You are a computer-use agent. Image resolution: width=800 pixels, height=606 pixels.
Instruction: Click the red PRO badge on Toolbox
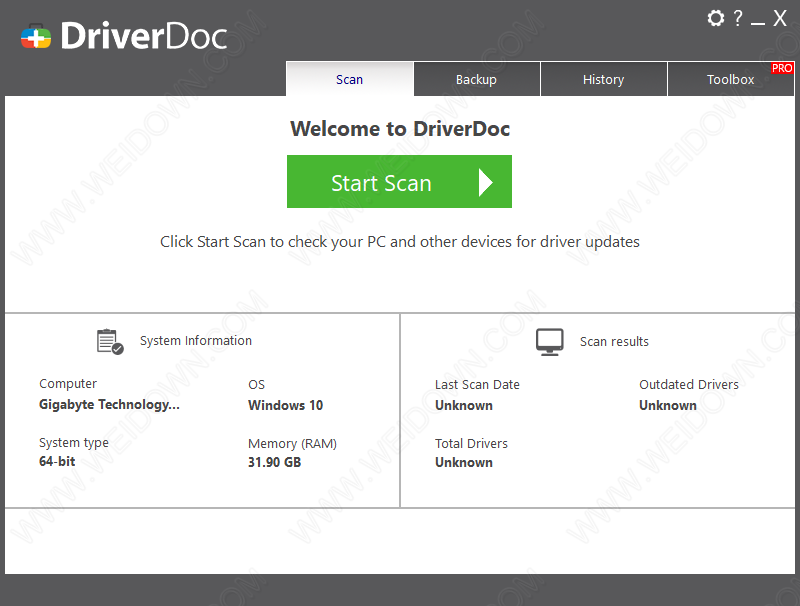782,68
